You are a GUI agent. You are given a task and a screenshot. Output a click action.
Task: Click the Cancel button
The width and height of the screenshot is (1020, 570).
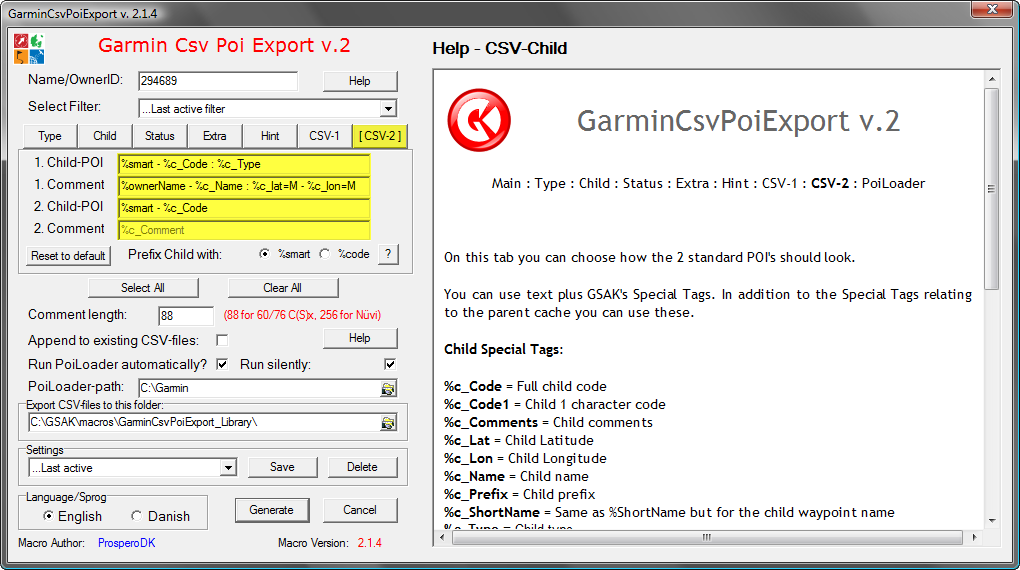pyautogui.click(x=360, y=510)
